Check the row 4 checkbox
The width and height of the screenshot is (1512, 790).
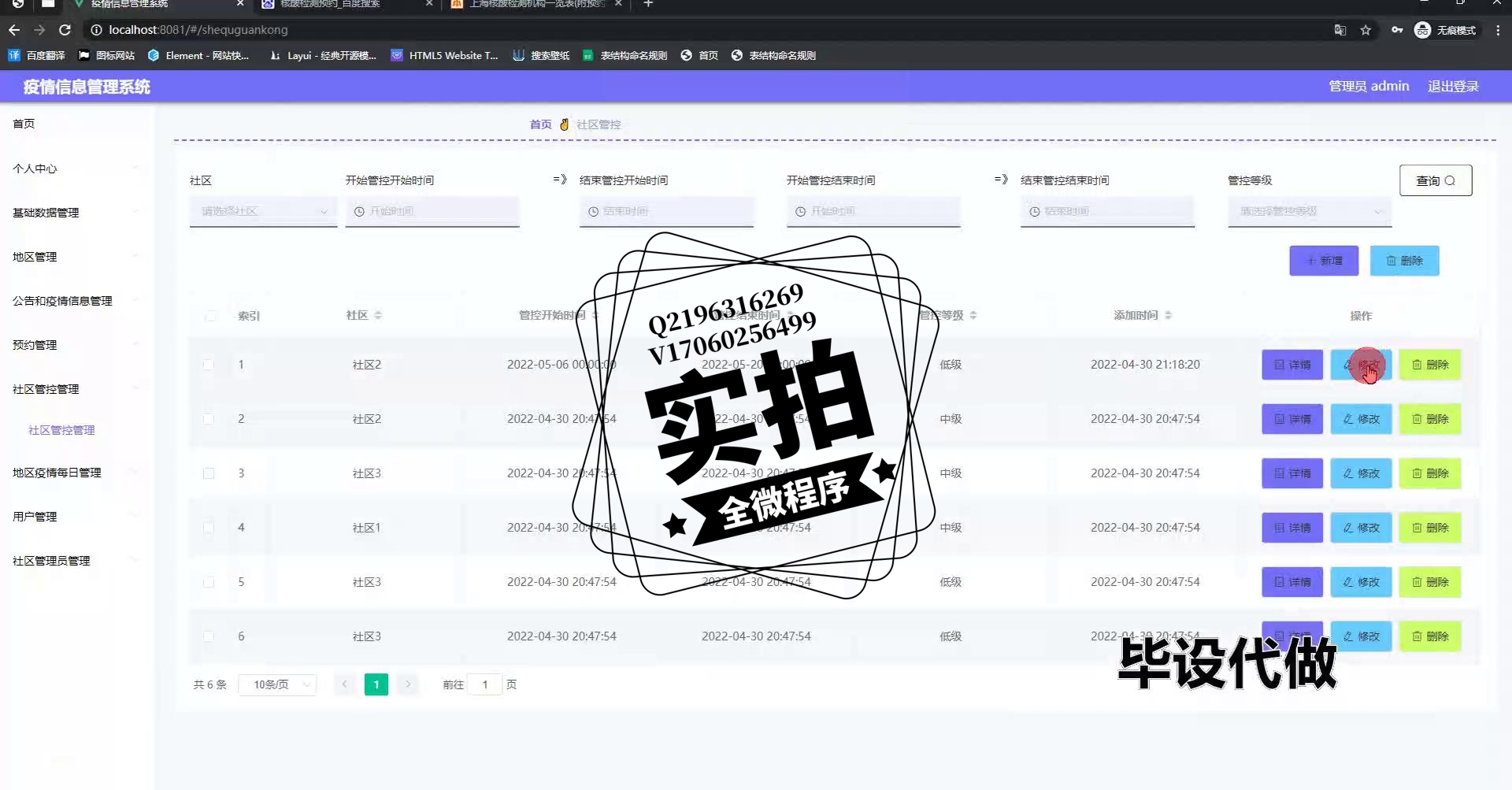point(209,528)
